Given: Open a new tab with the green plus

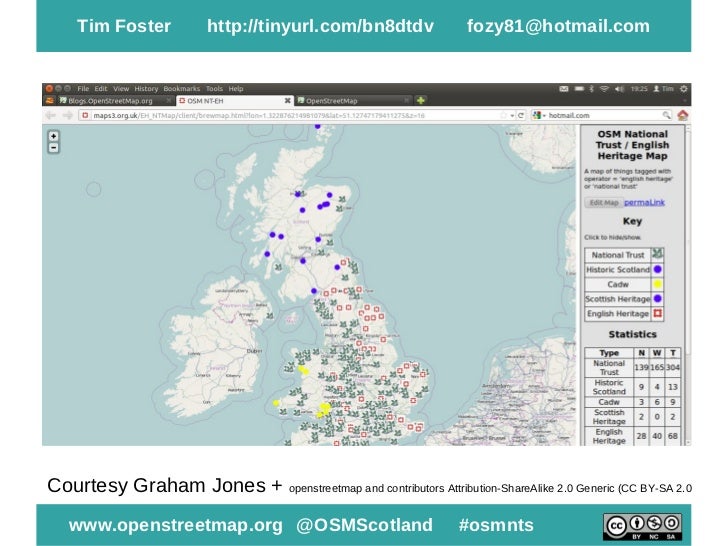Looking at the screenshot, I should pyautogui.click(x=421, y=100).
